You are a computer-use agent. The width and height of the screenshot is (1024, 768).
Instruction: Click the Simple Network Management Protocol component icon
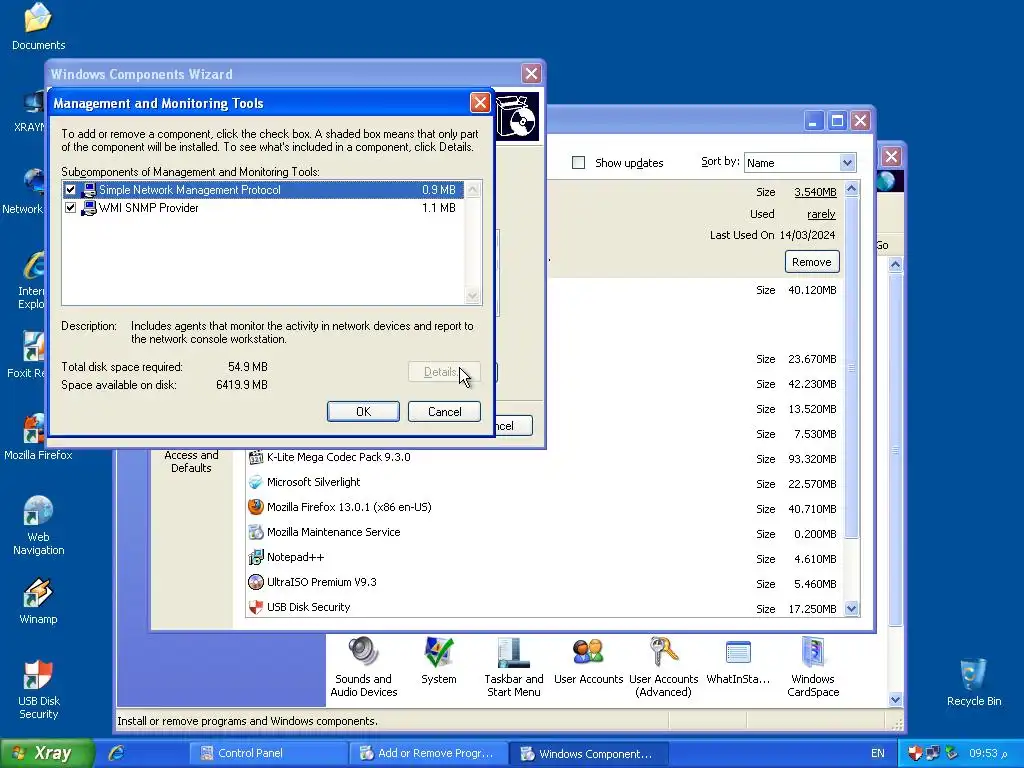[88, 190]
